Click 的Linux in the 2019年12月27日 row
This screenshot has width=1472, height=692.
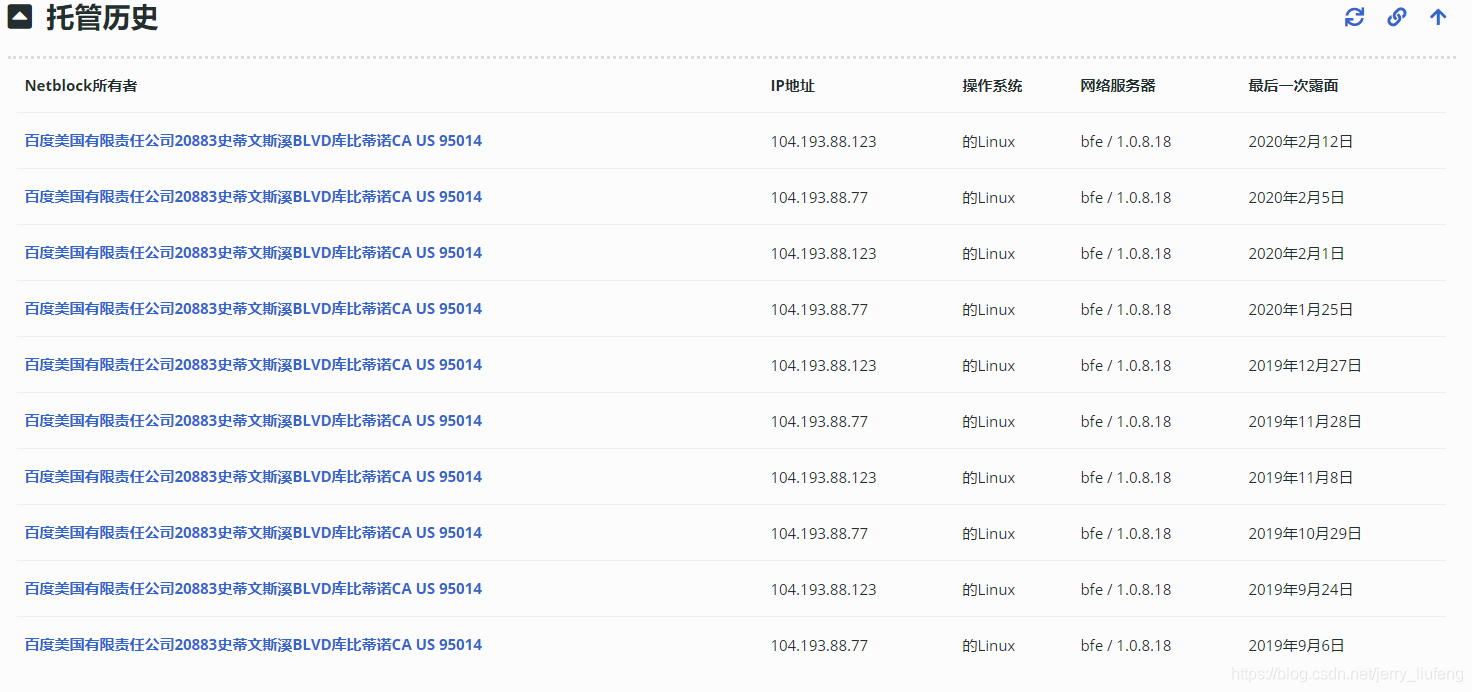click(x=989, y=366)
